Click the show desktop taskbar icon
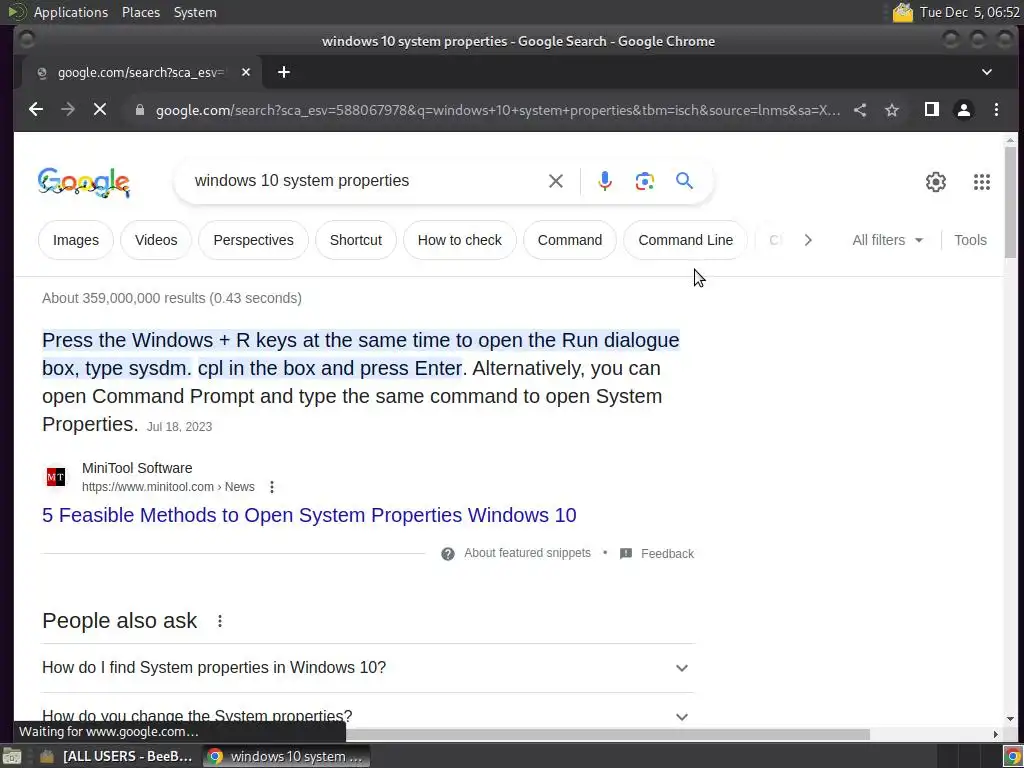1024x768 pixels. [x=12, y=756]
